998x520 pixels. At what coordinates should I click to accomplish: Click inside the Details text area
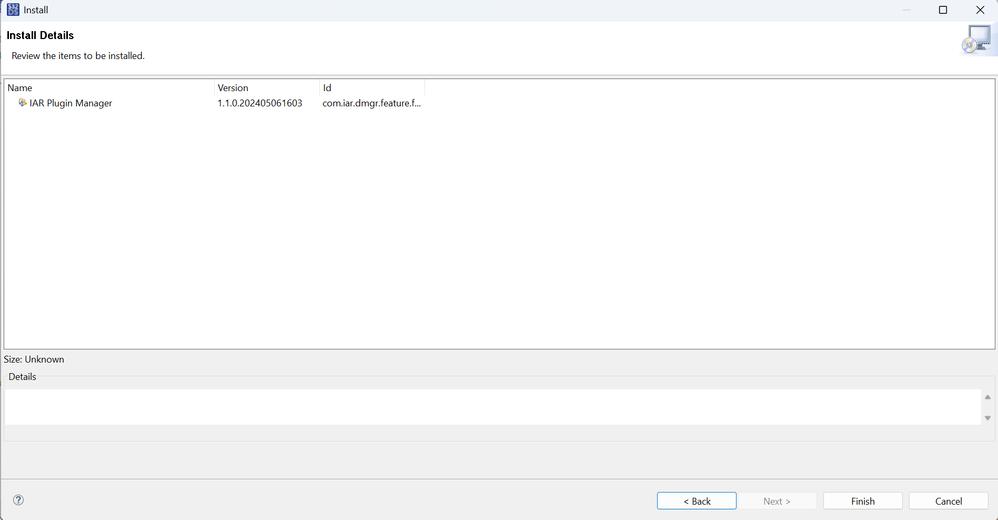coord(493,407)
